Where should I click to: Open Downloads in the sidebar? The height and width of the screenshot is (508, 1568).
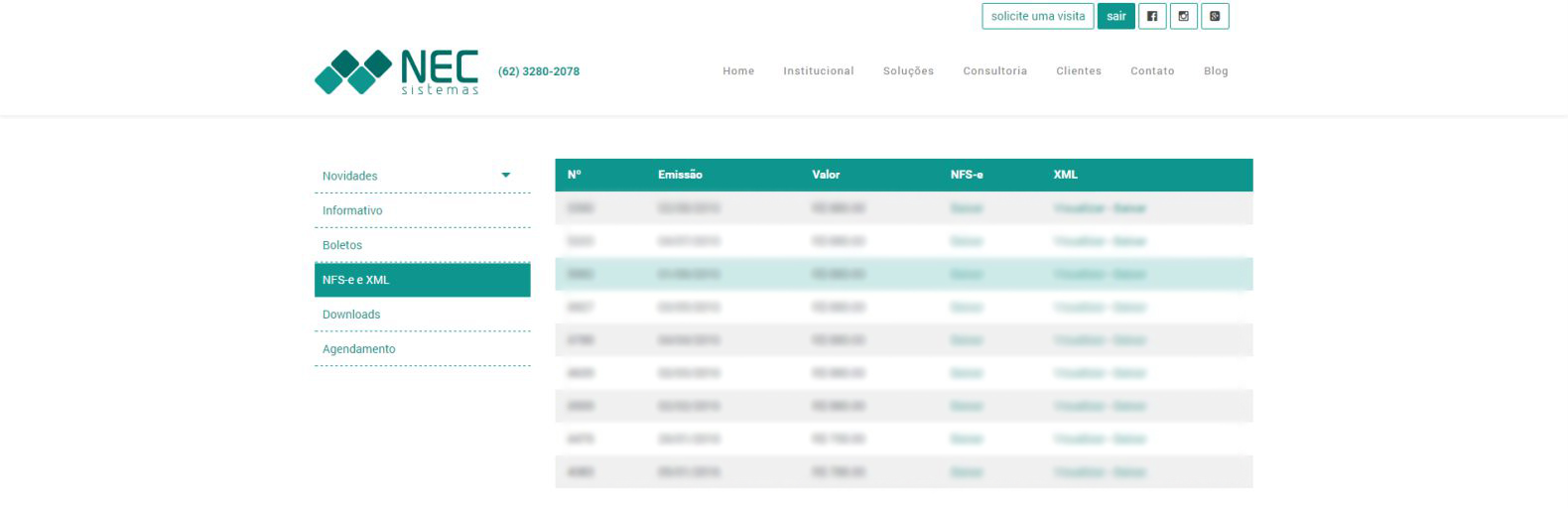(x=351, y=315)
